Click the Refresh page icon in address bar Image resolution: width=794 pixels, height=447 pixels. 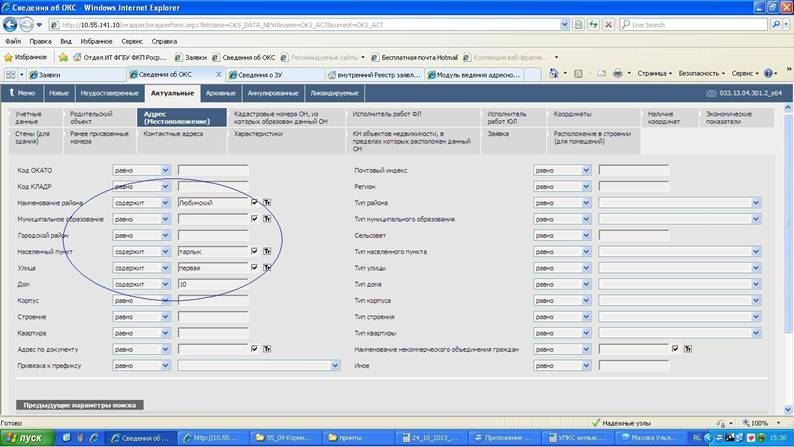click(x=593, y=24)
